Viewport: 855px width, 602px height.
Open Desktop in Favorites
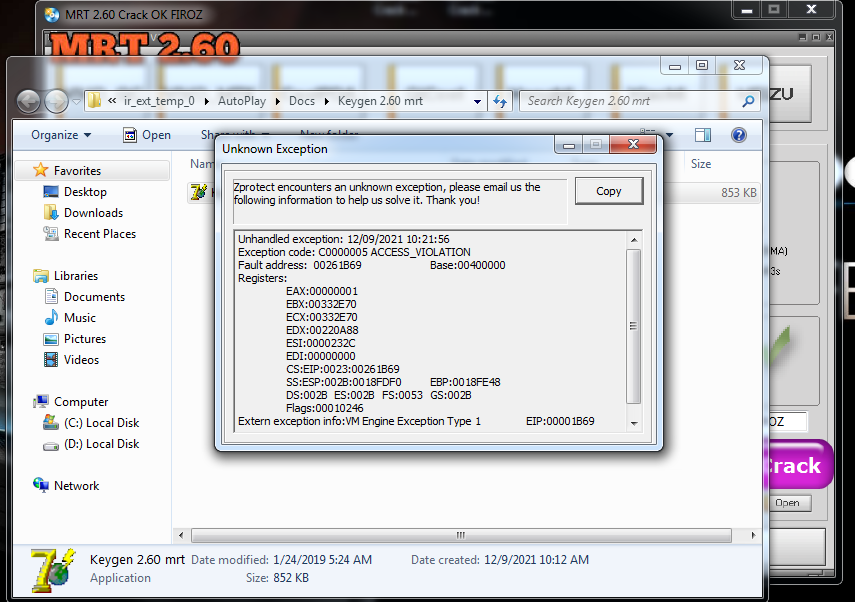click(x=85, y=192)
